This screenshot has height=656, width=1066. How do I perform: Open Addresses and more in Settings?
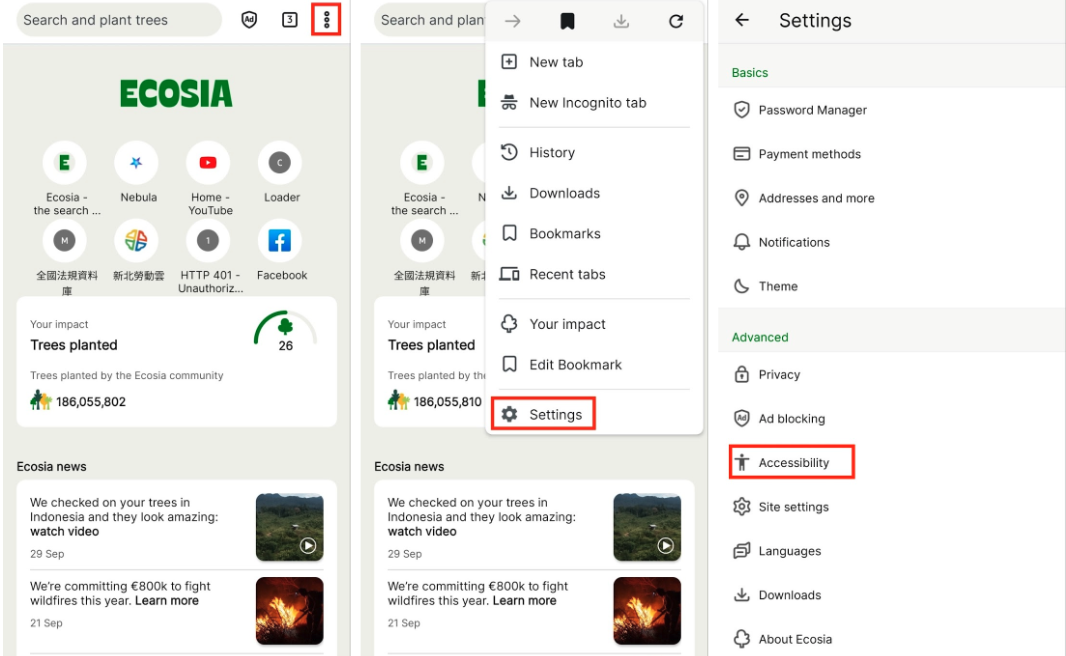click(892, 198)
